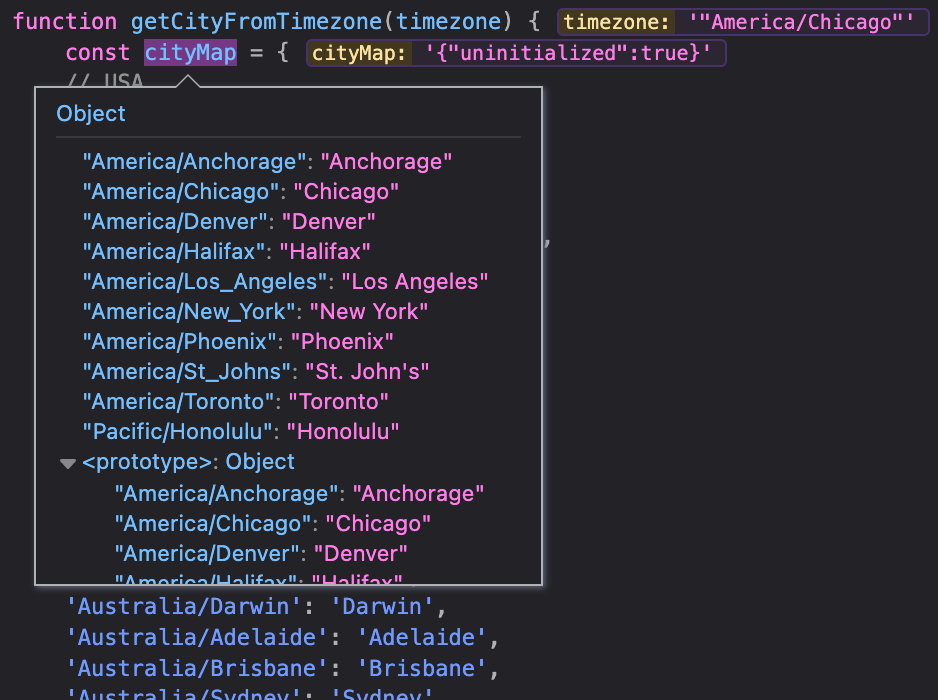
Task: Click "America/Anchorage" under the prototype node
Action: [299, 493]
